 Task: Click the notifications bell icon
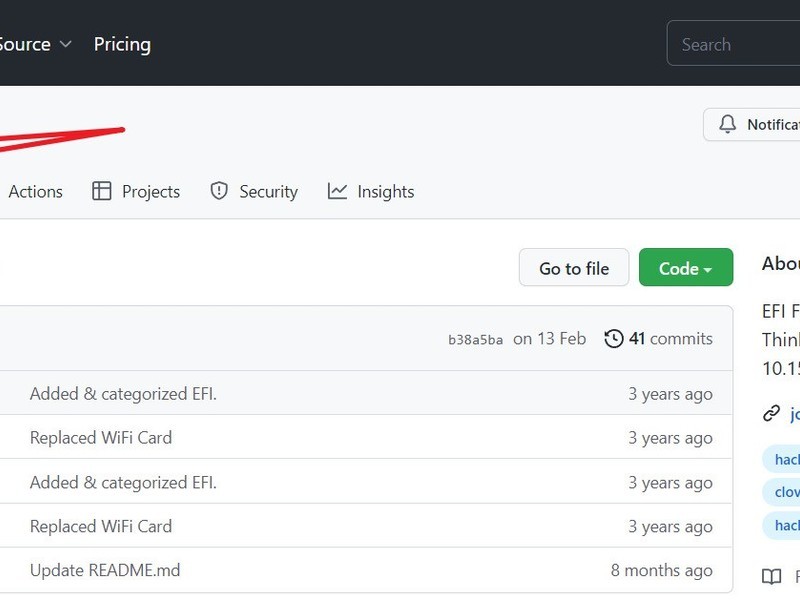point(728,124)
